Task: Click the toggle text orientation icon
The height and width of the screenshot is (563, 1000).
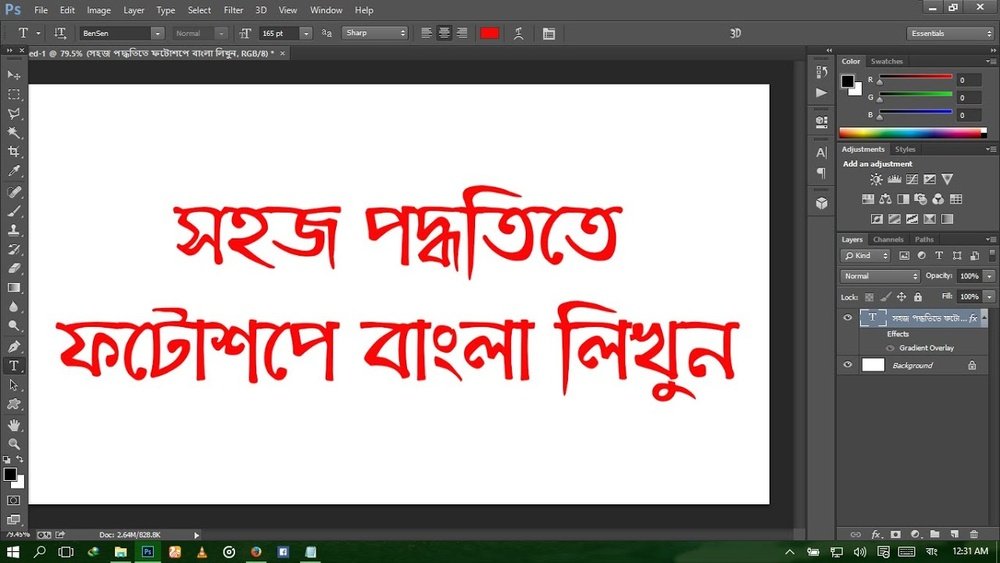Action: tap(59, 33)
